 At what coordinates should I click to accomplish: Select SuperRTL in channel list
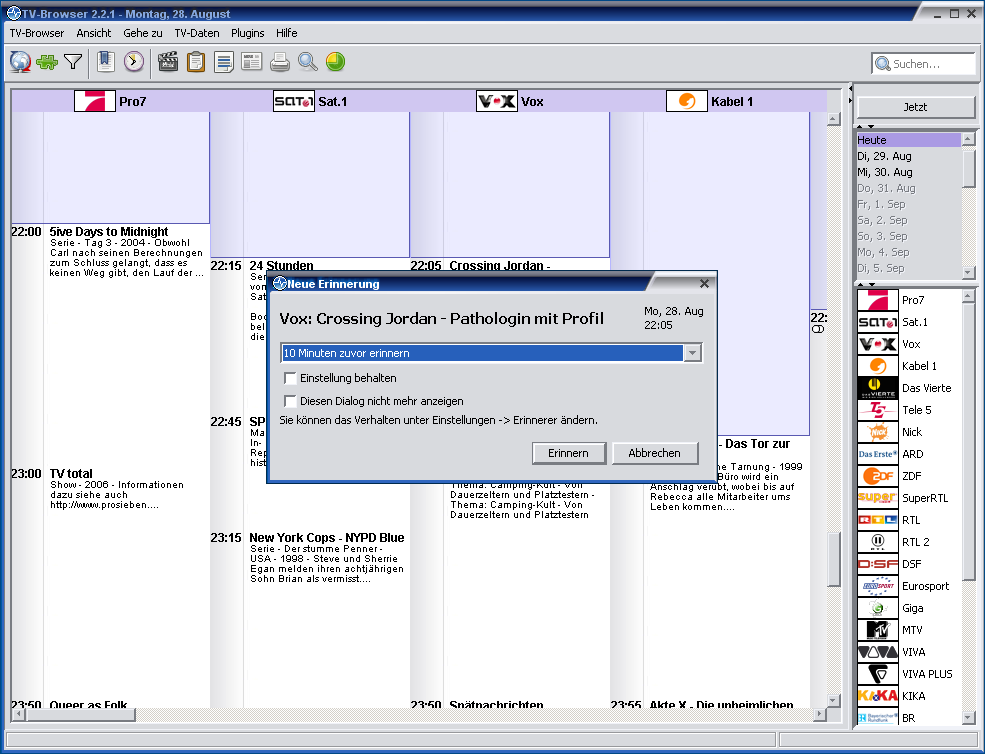pos(909,498)
